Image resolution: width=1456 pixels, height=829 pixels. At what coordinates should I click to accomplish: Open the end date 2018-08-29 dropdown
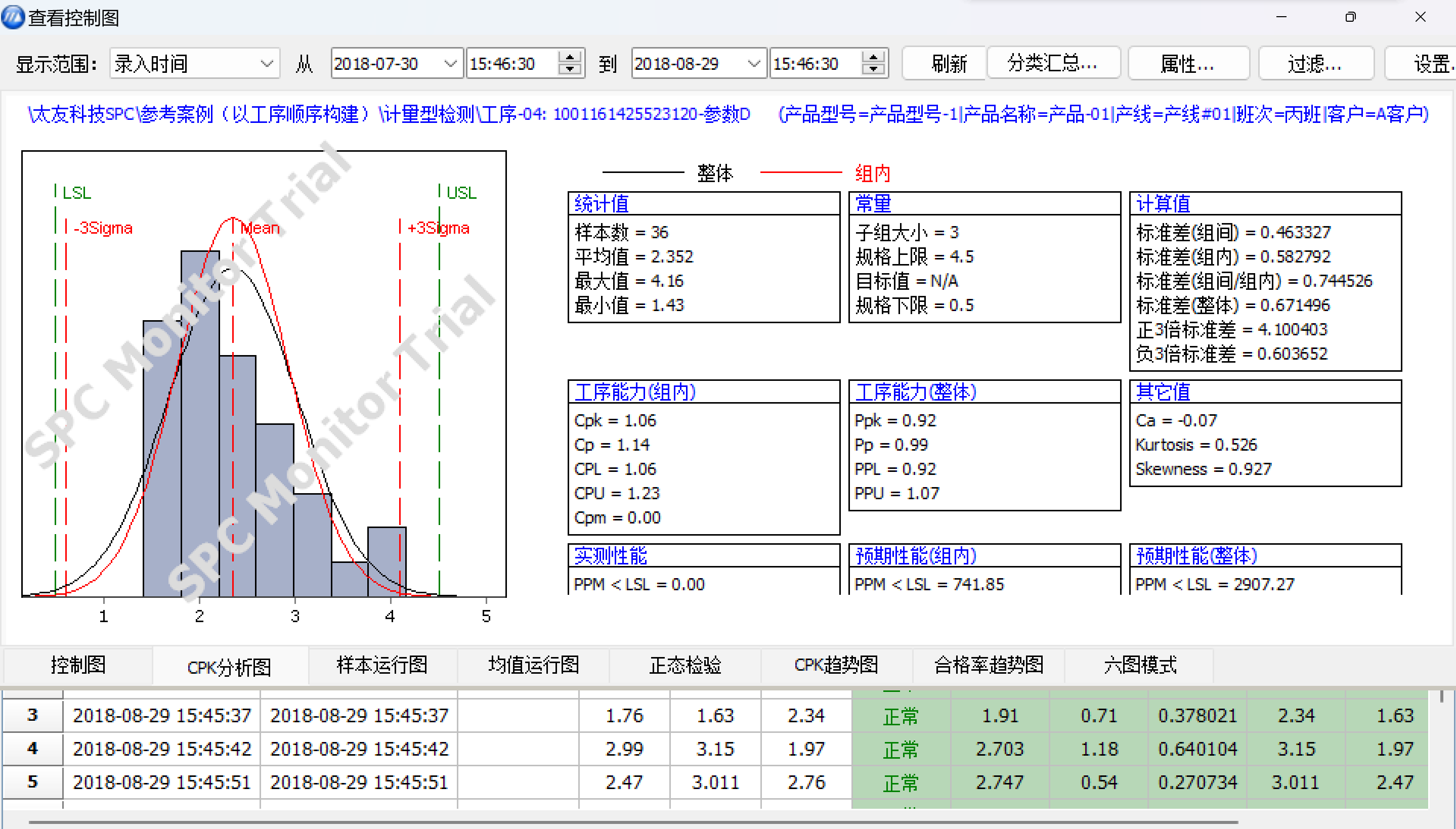pyautogui.click(x=753, y=63)
